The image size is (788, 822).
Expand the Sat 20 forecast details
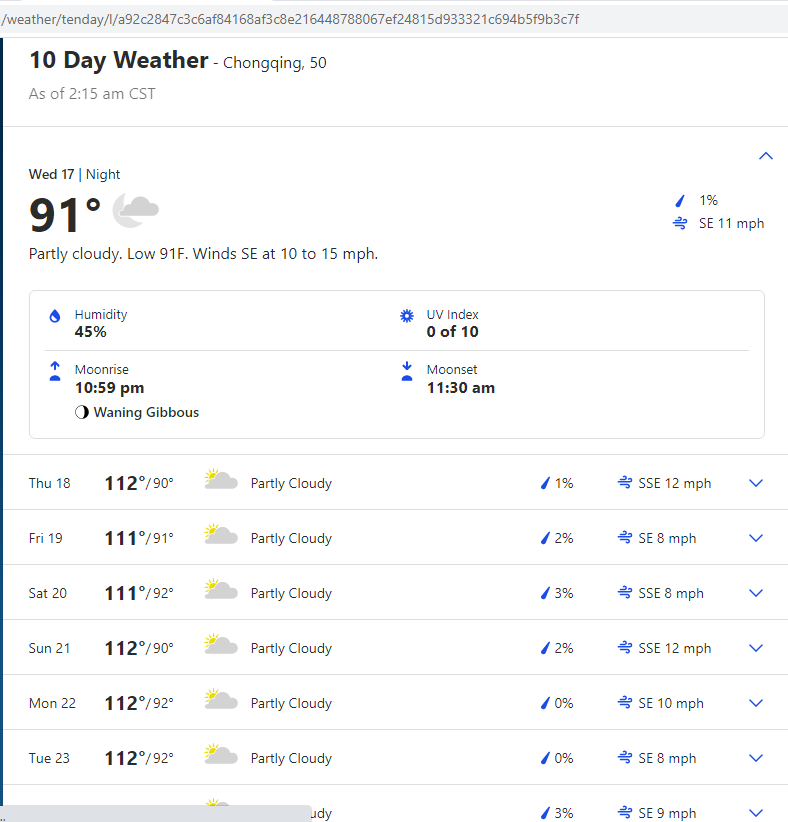click(756, 593)
